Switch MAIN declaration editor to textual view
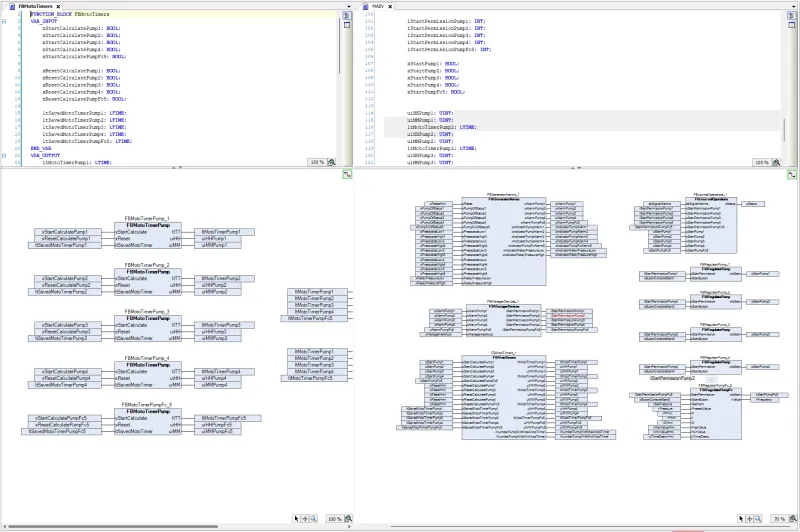Viewport: 800px width, 532px height. coord(792,17)
